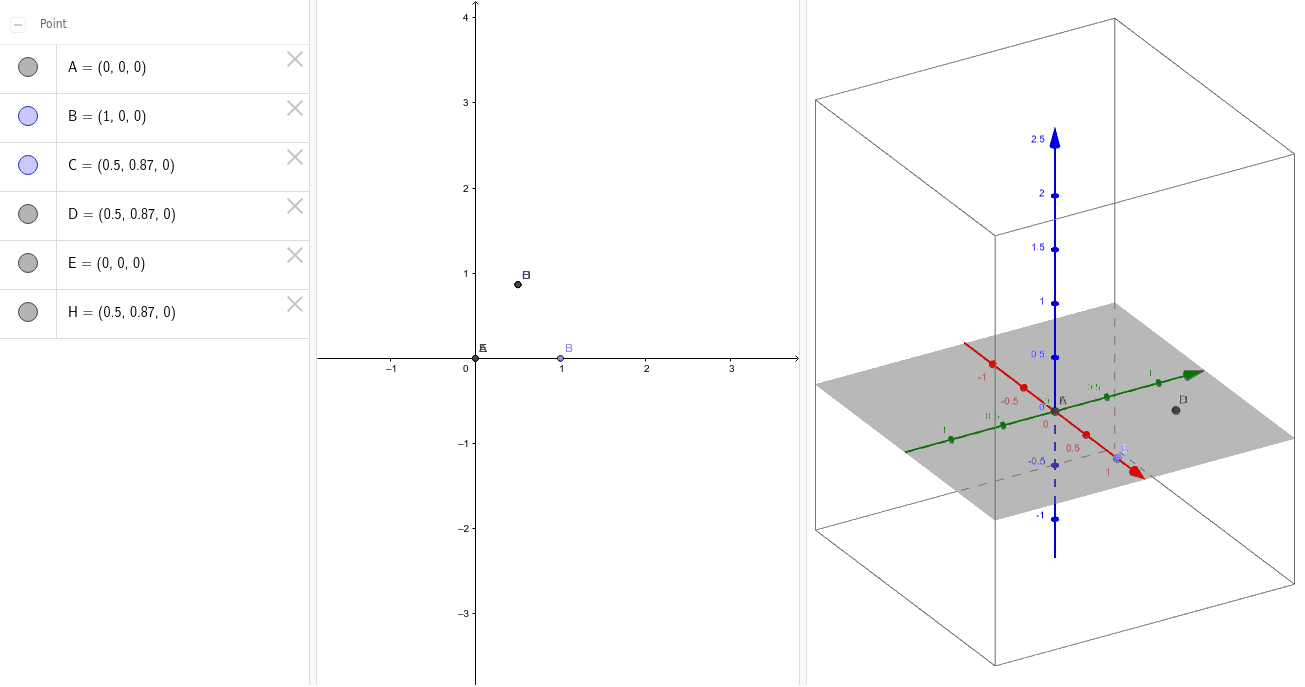Delete point E using its X icon

pos(294,255)
